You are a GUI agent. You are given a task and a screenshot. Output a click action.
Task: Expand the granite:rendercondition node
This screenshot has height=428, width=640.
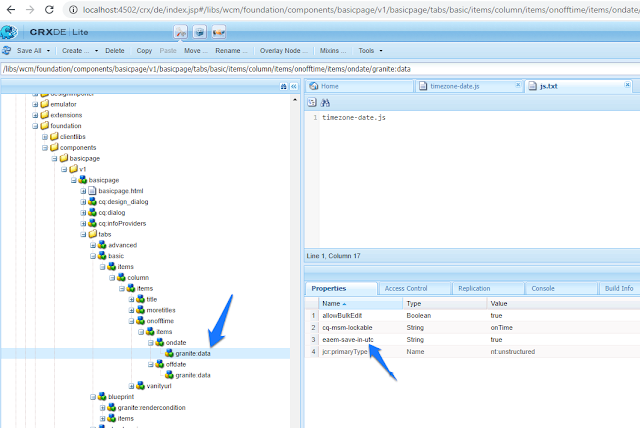103,408
